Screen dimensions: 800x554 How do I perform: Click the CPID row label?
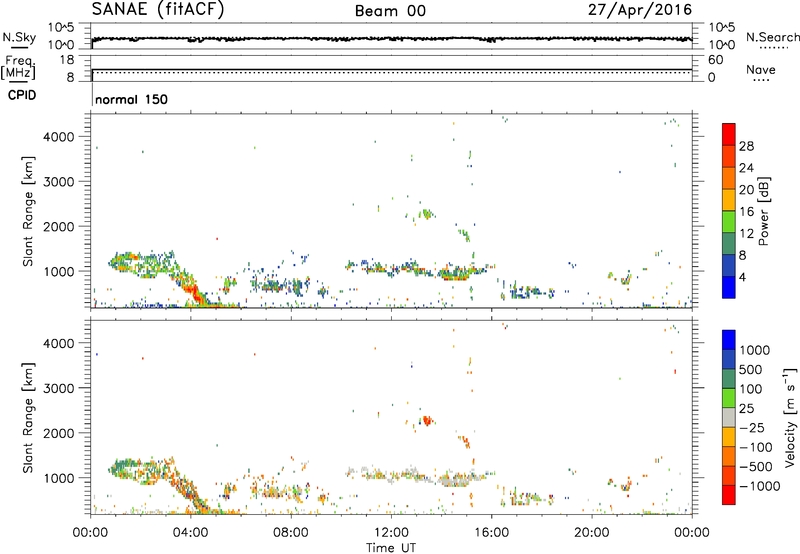(x=22, y=95)
